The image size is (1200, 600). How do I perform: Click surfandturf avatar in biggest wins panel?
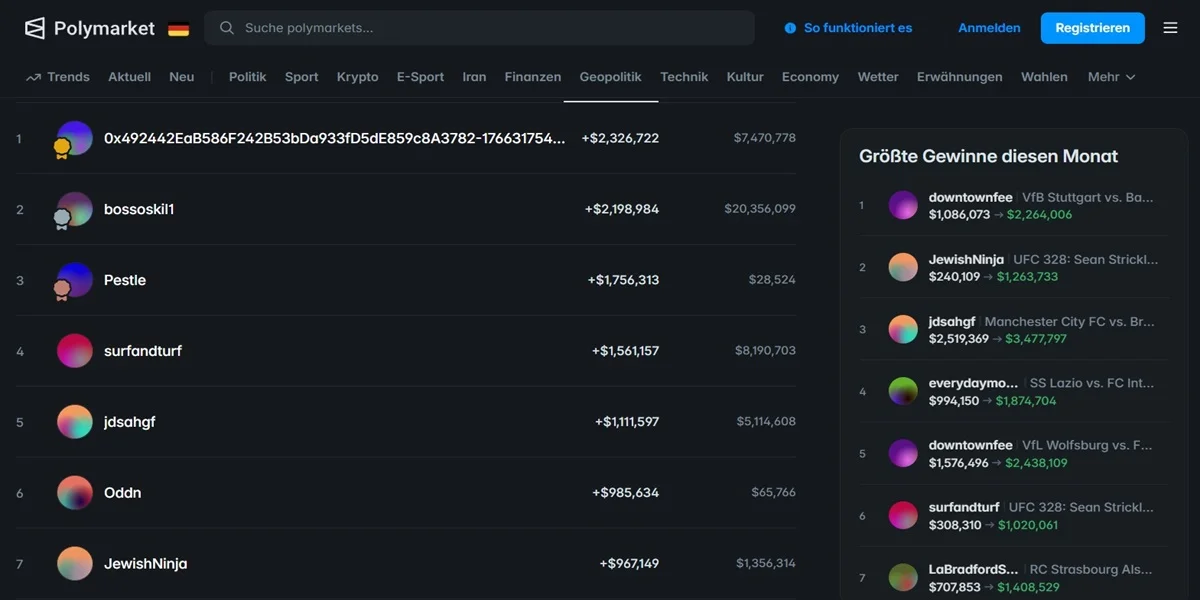pos(903,515)
